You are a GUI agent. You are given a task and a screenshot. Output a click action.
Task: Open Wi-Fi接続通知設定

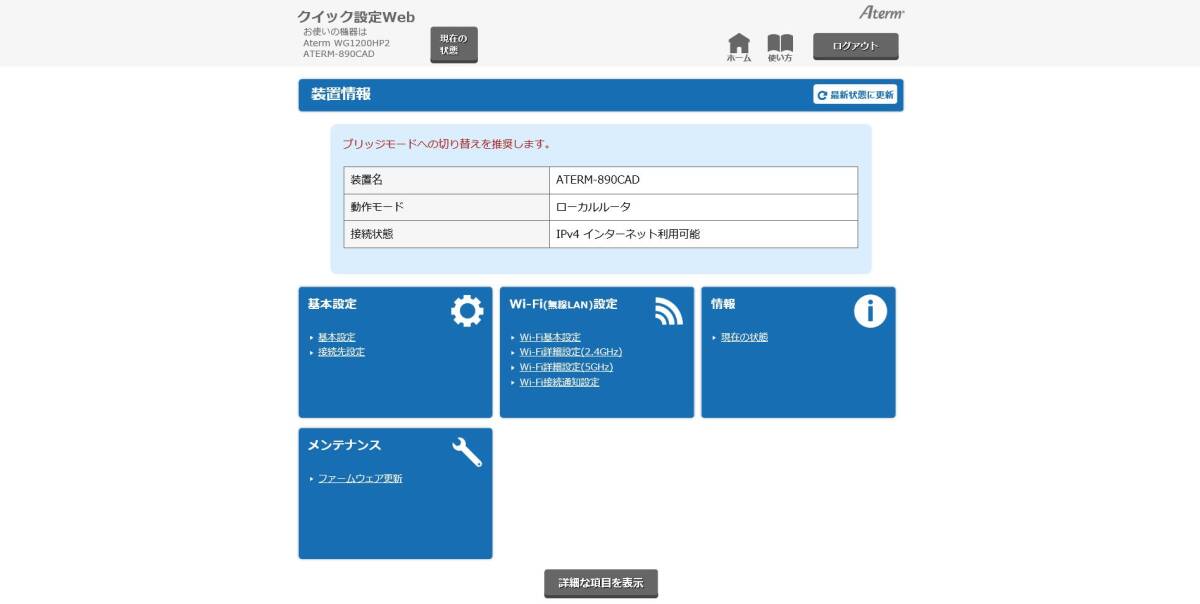pyautogui.click(x=560, y=382)
